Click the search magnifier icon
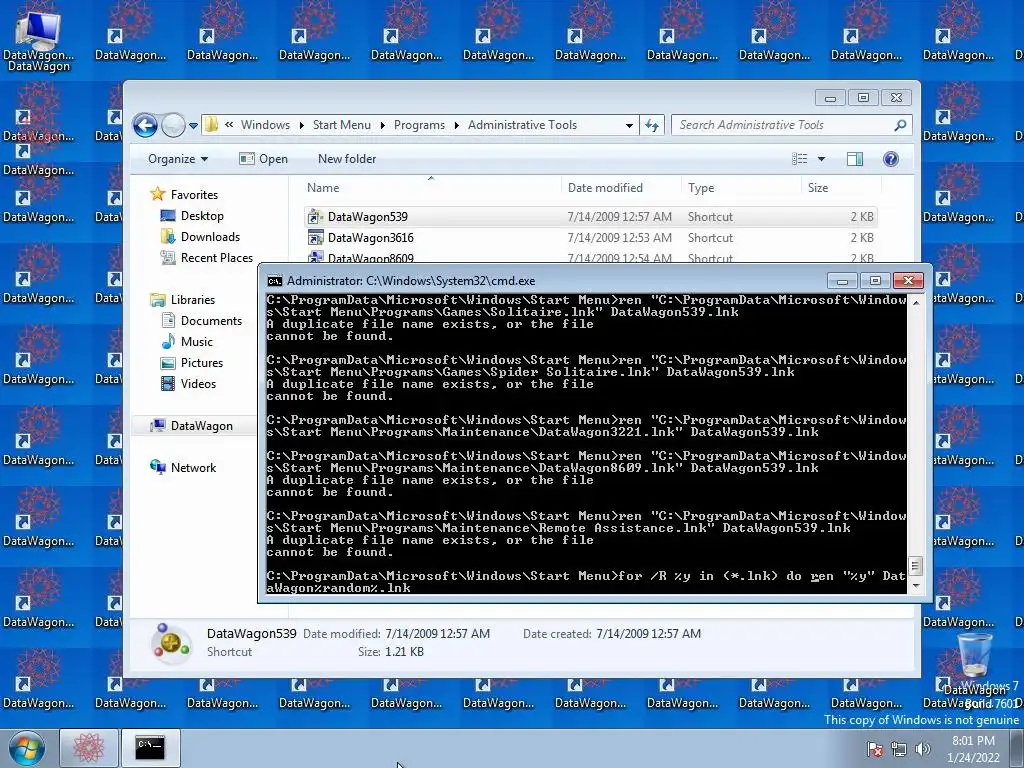The image size is (1024, 768). [901, 125]
